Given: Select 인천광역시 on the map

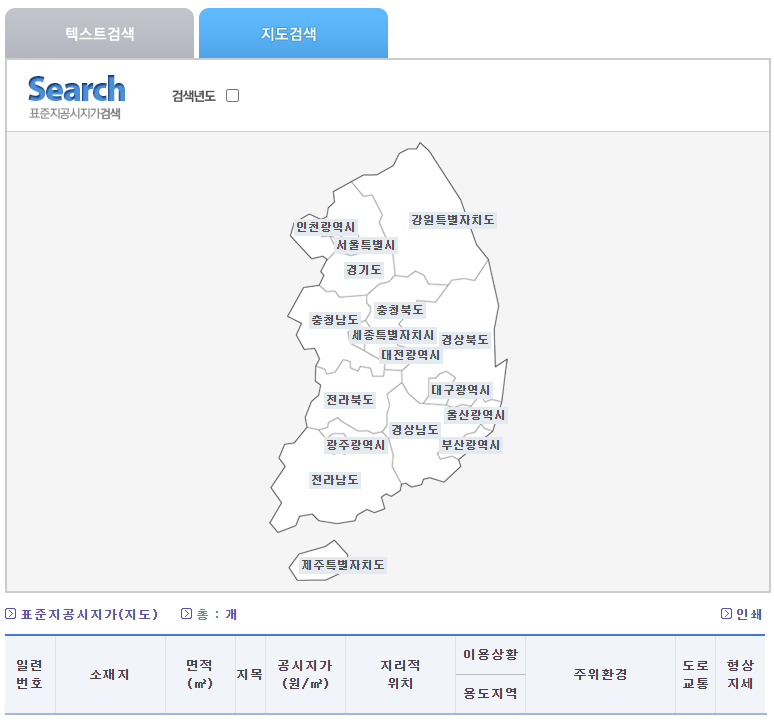Looking at the screenshot, I should click(325, 227).
